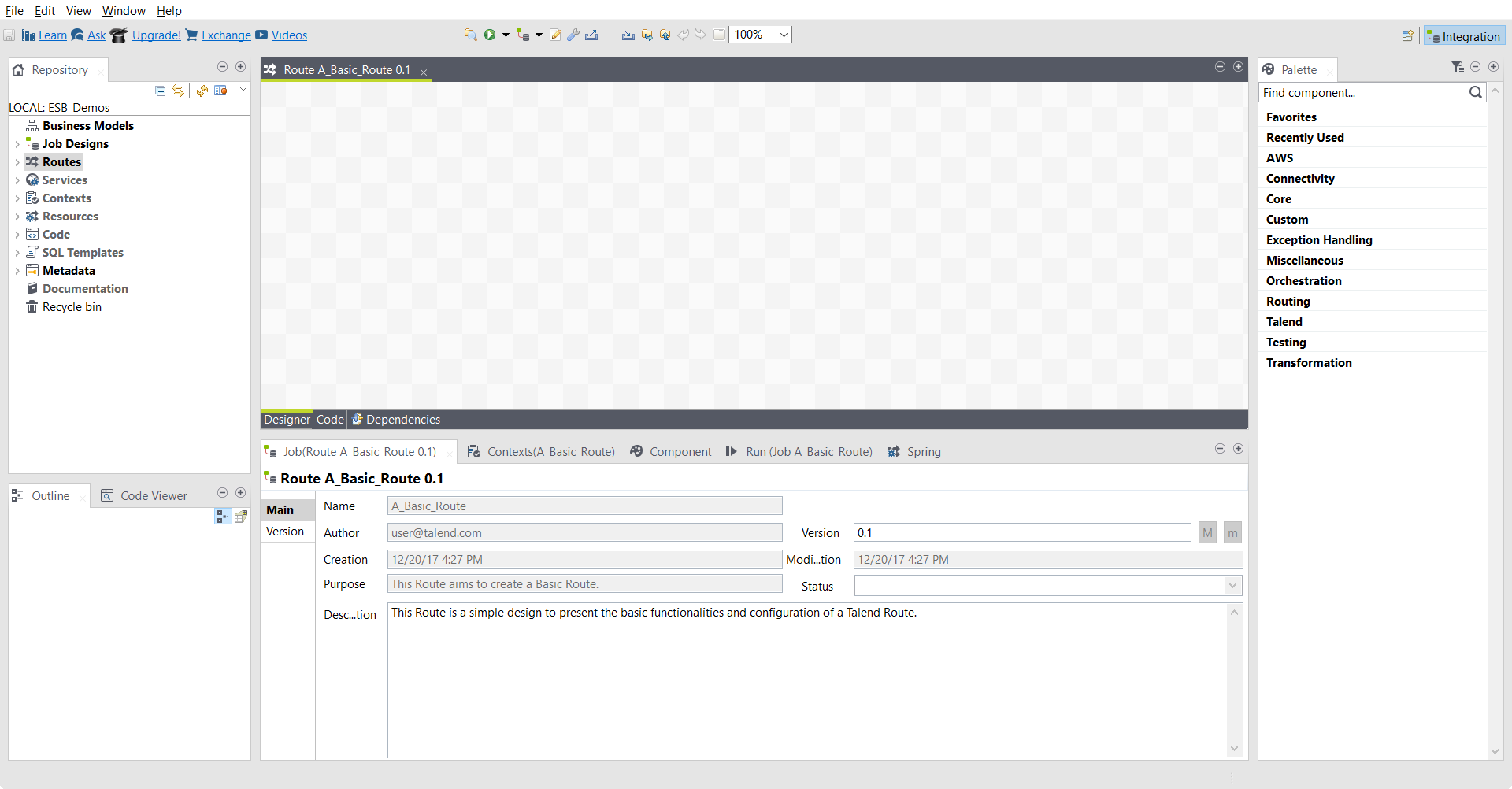This screenshot has height=789, width=1512.
Task: Click the Upgrade! link
Action: (157, 35)
